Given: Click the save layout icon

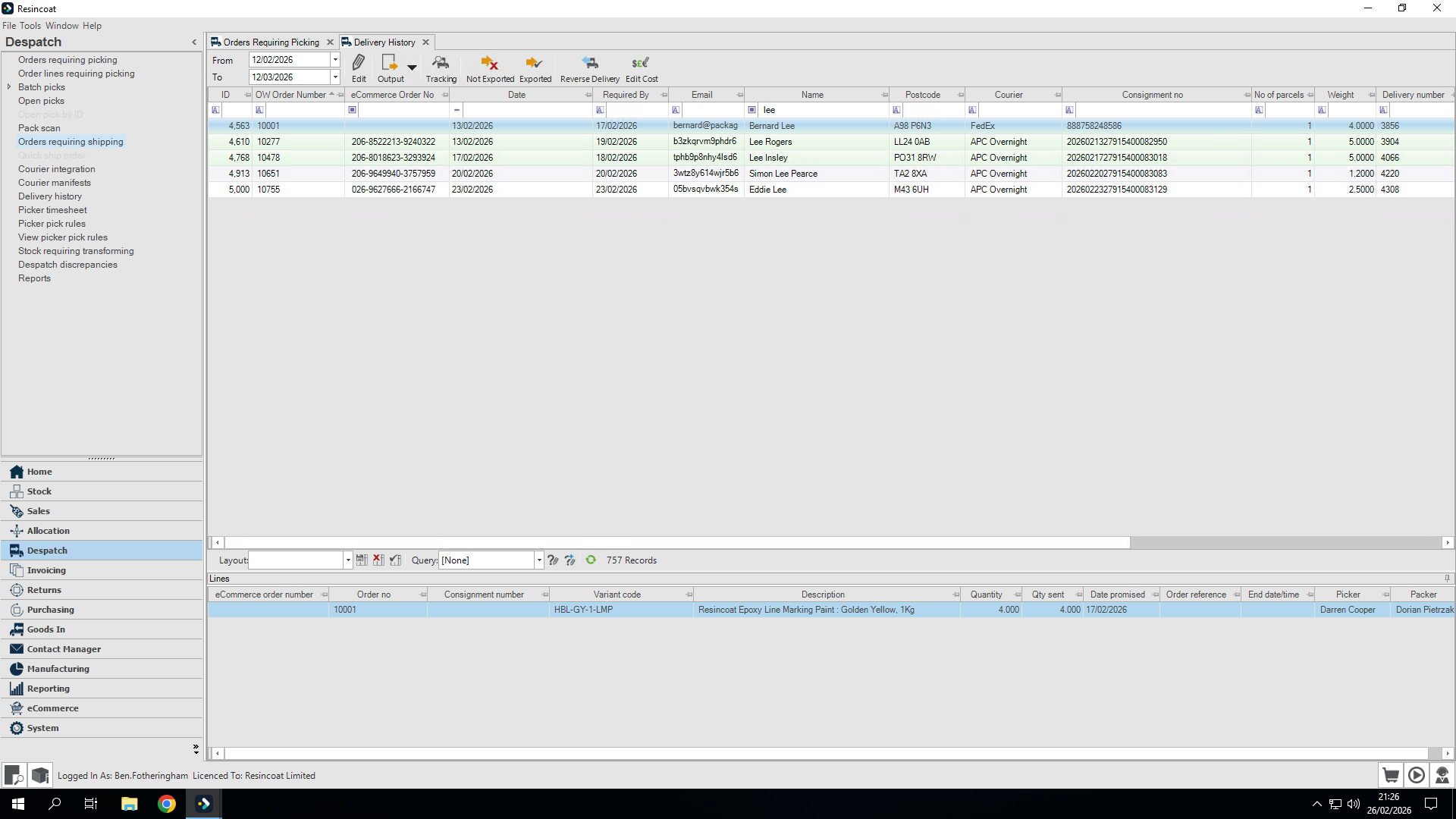Looking at the screenshot, I should tap(362, 560).
